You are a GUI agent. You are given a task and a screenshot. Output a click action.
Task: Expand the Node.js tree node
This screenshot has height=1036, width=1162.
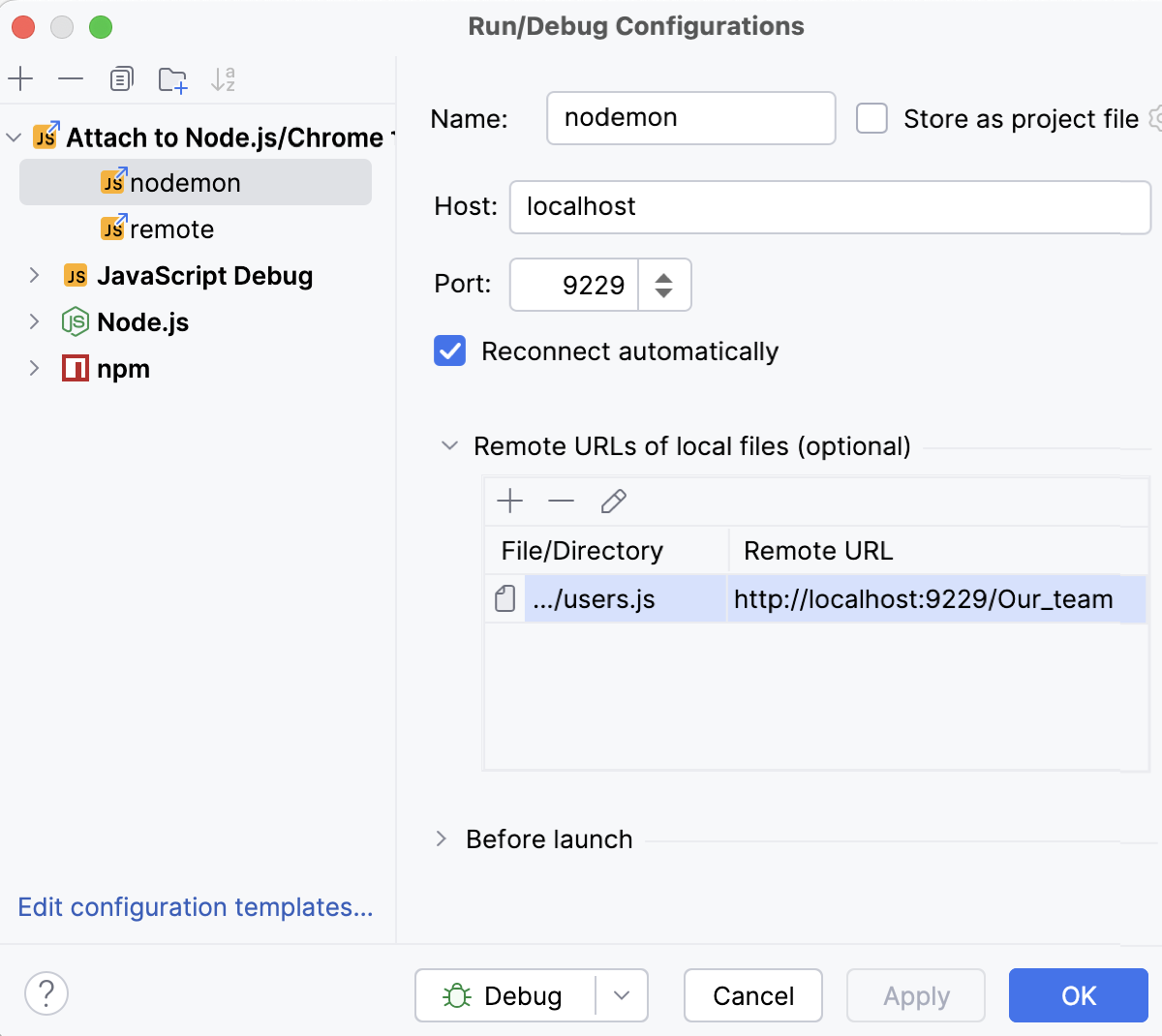pos(35,321)
